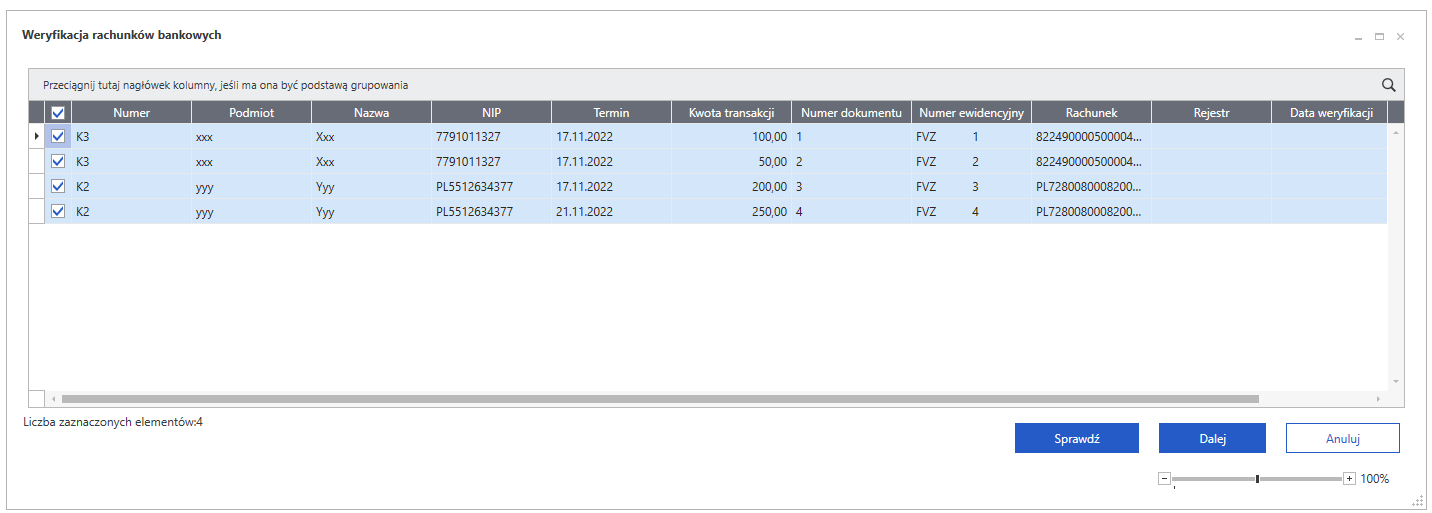
Task: Click the Data weryfikacji column header
Action: point(1331,113)
